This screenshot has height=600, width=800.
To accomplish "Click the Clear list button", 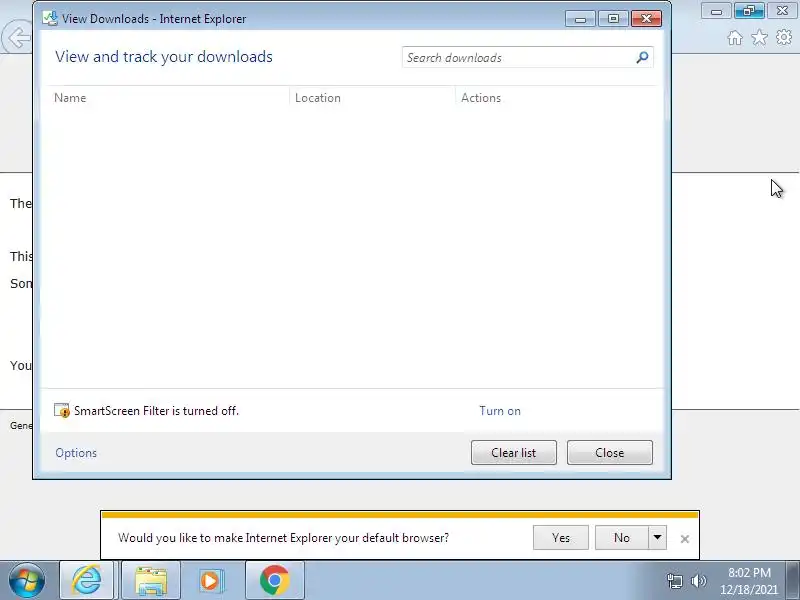I will pyautogui.click(x=514, y=453).
